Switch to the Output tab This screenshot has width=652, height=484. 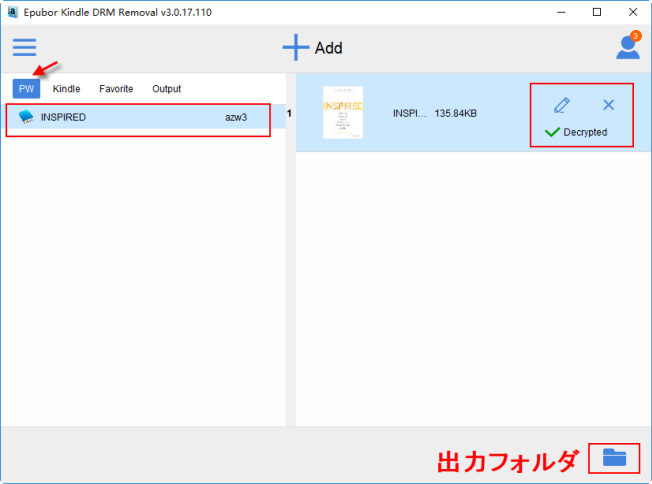(166, 89)
